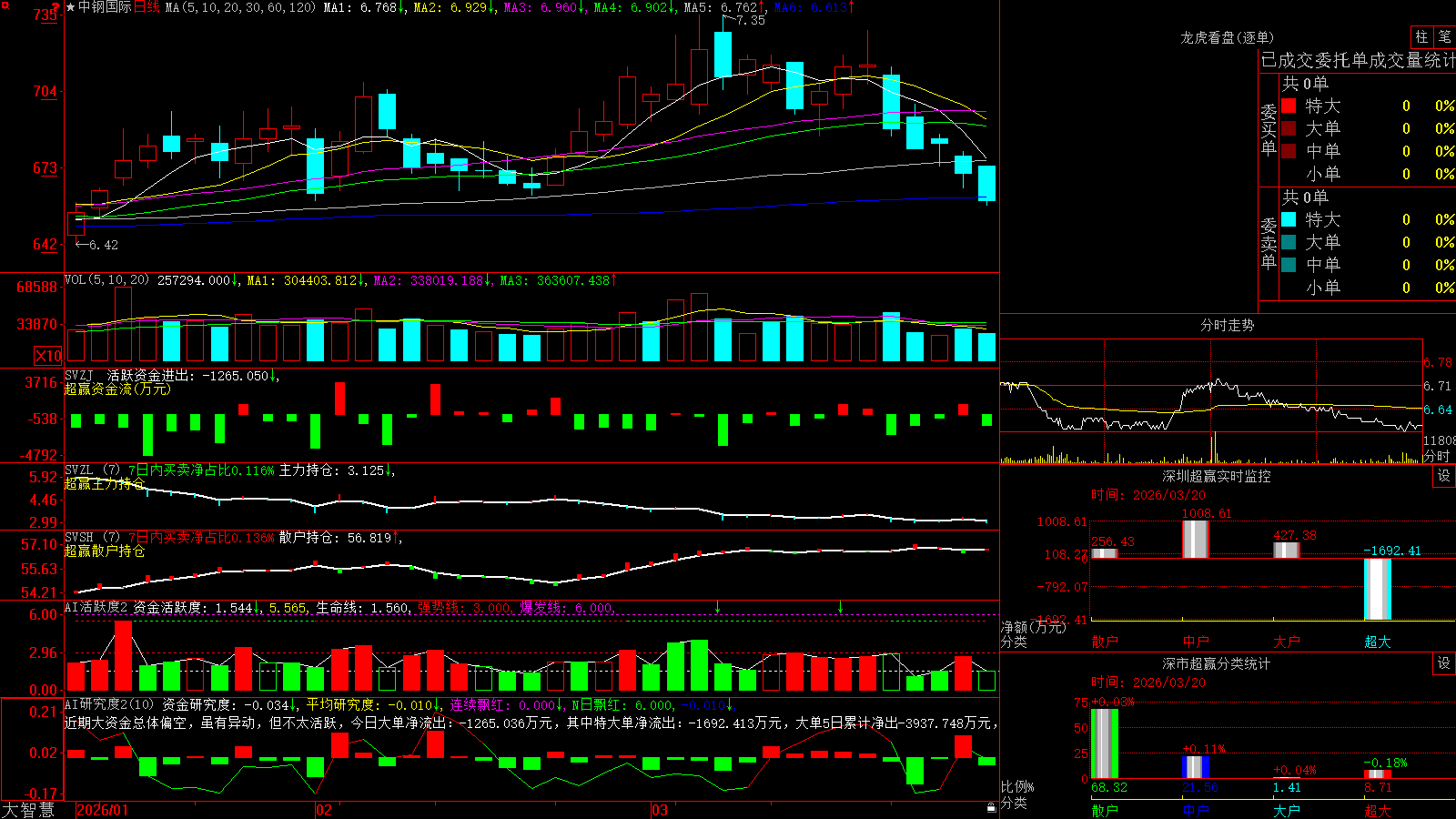
Task: Click the 427.38 大户 net amount value
Action: 1295,536
